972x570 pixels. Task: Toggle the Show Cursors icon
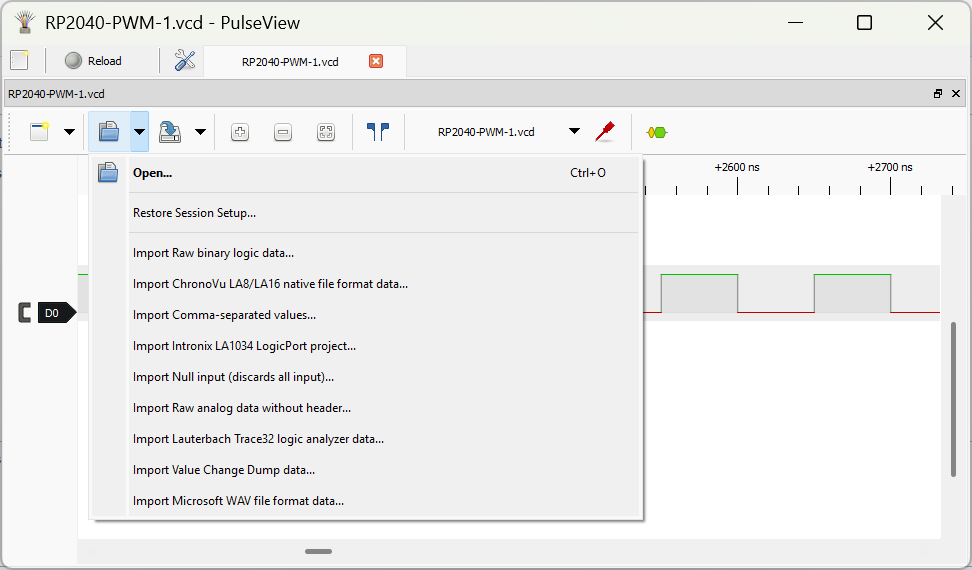click(378, 131)
